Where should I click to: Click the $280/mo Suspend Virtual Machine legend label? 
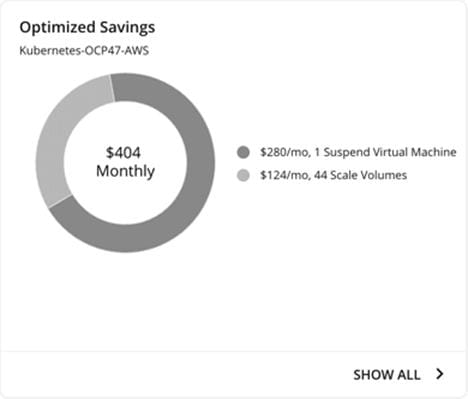coord(358,152)
